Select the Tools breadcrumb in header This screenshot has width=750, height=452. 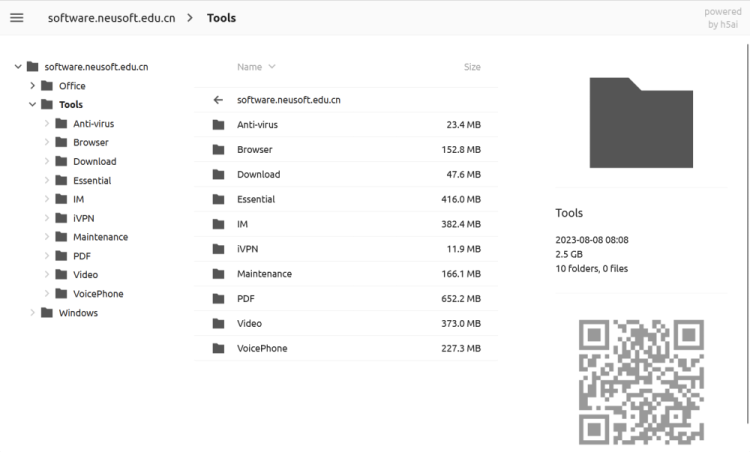click(x=221, y=18)
